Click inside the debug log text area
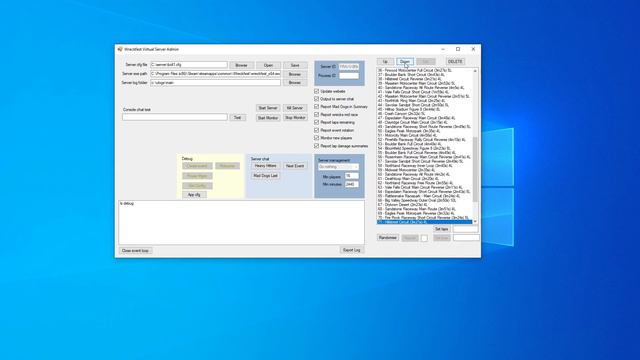This screenshot has height=360, width=640. tap(242, 222)
